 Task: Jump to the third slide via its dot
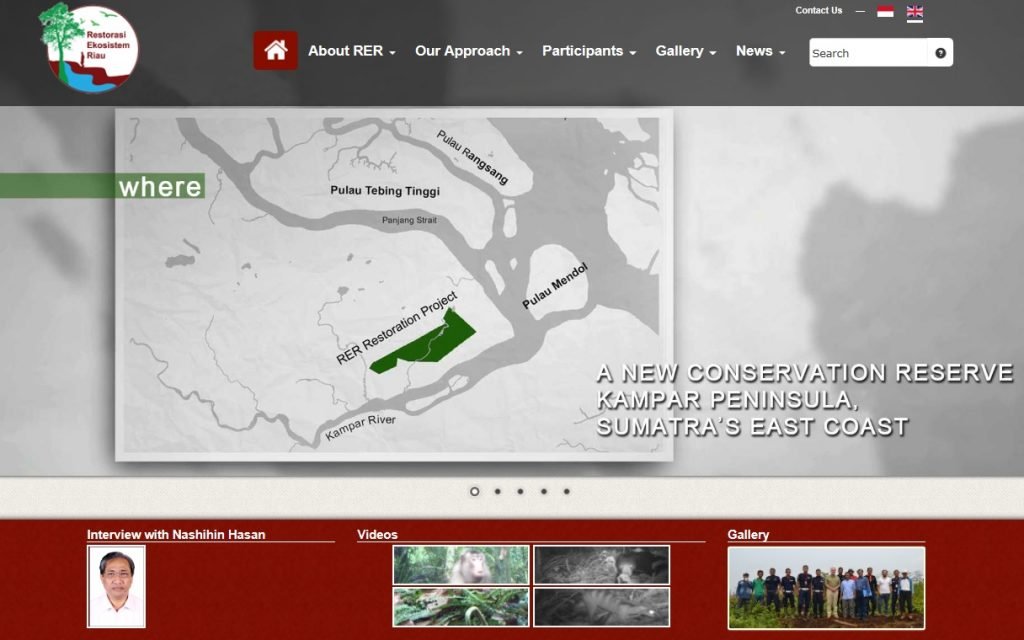coord(519,492)
